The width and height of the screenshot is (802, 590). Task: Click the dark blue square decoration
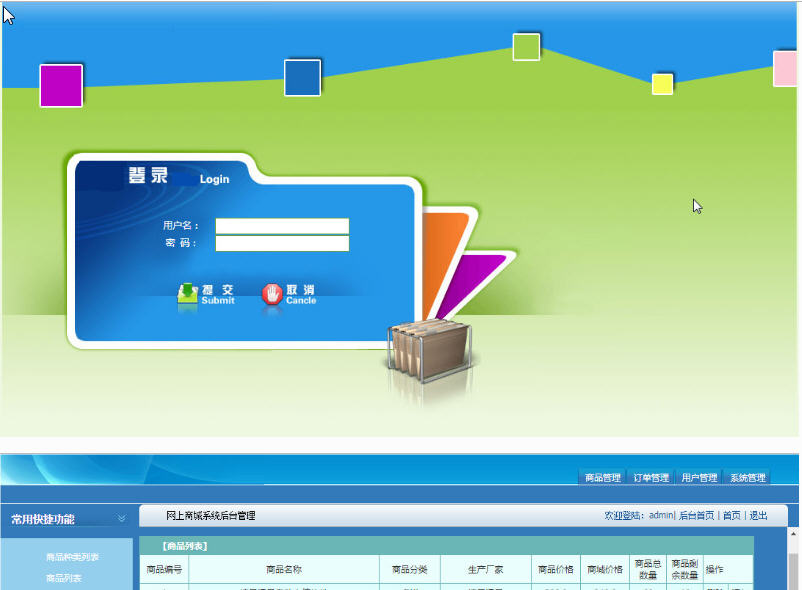click(302, 78)
